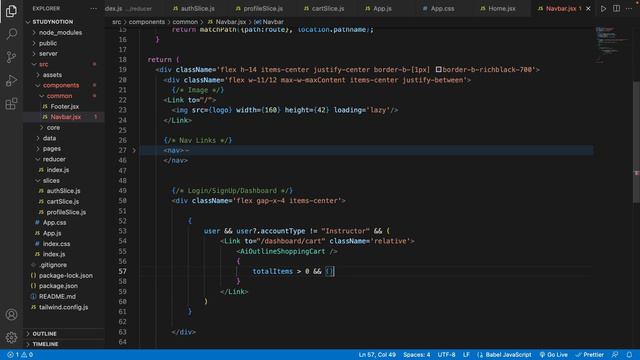The height and width of the screenshot is (360, 640).
Task: Open Run and Debug view
Action: (11, 80)
